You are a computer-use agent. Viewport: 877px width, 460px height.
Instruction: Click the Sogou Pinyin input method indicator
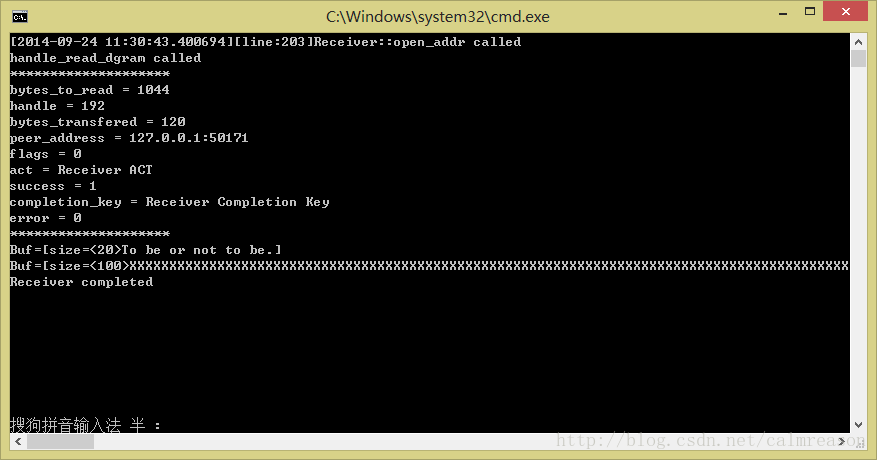[85, 425]
